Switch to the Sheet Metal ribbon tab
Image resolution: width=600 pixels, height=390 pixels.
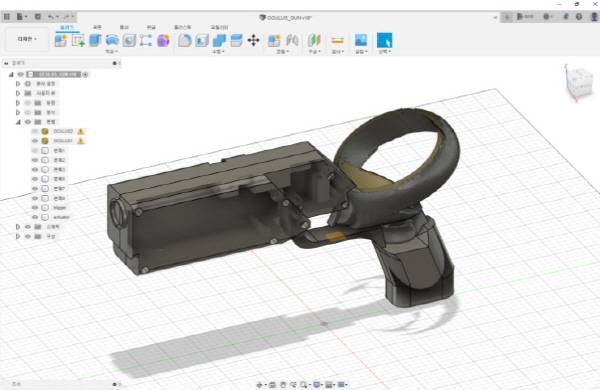151,27
